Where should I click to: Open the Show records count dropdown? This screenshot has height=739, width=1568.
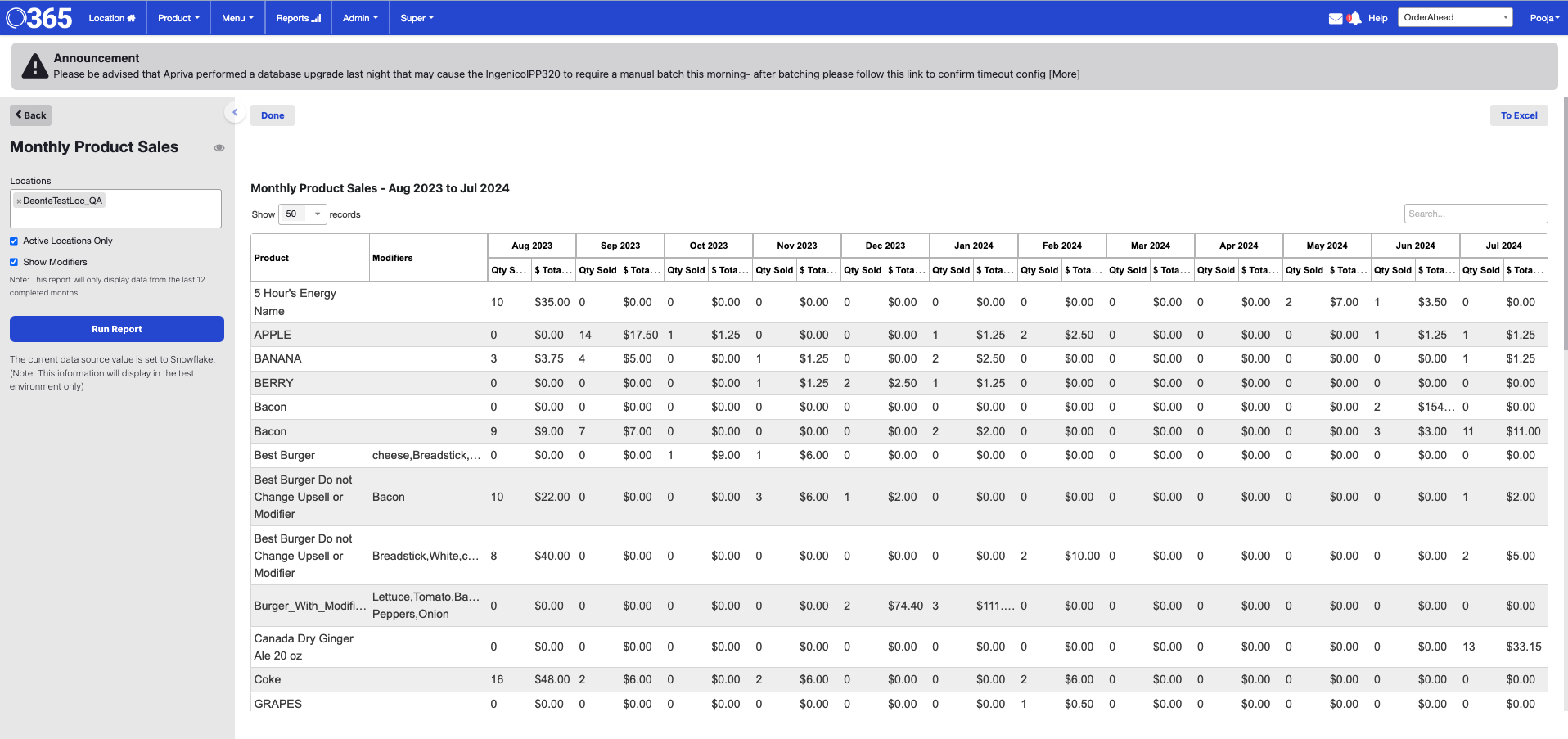click(x=303, y=214)
